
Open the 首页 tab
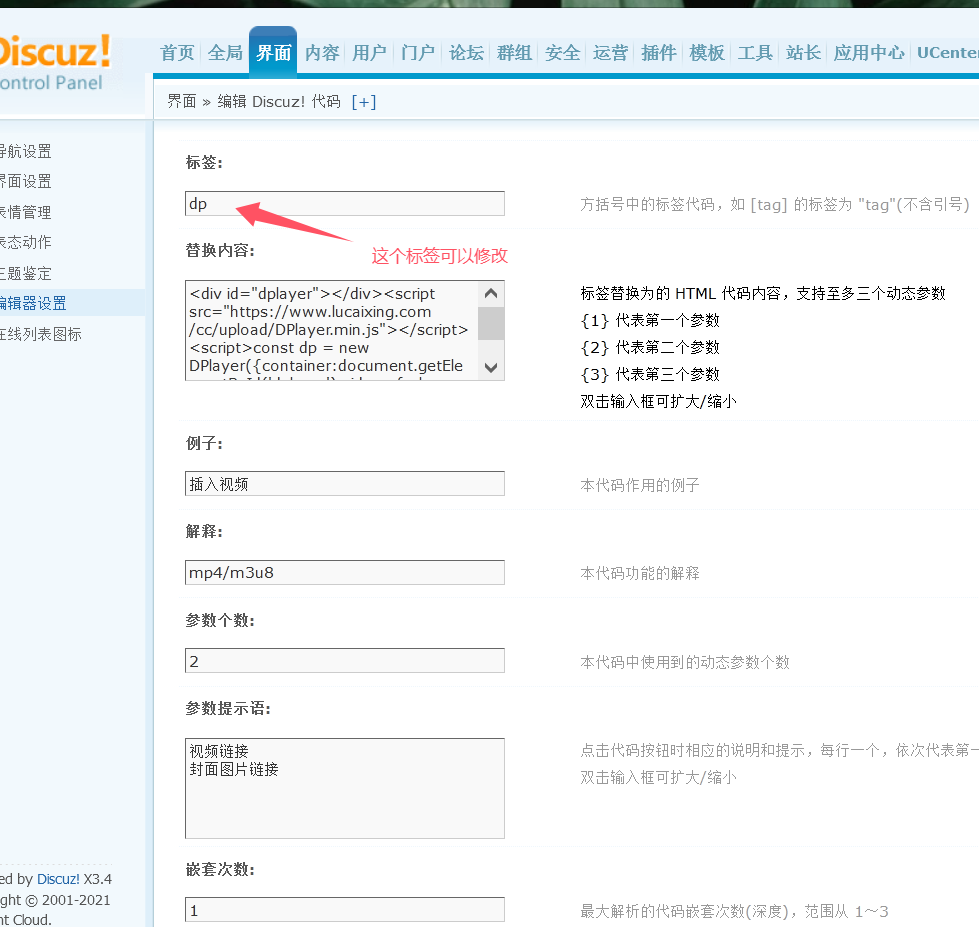177,53
